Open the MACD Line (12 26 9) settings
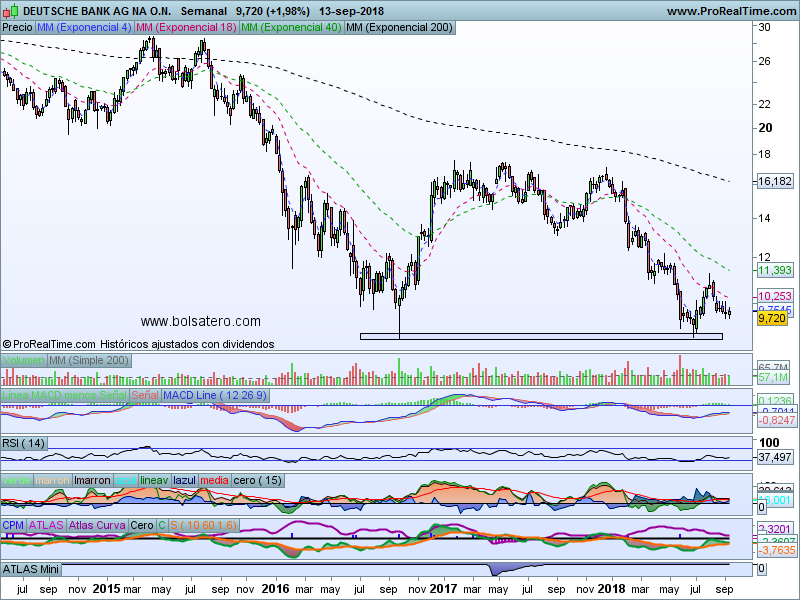This screenshot has height=600, width=800. point(214,396)
